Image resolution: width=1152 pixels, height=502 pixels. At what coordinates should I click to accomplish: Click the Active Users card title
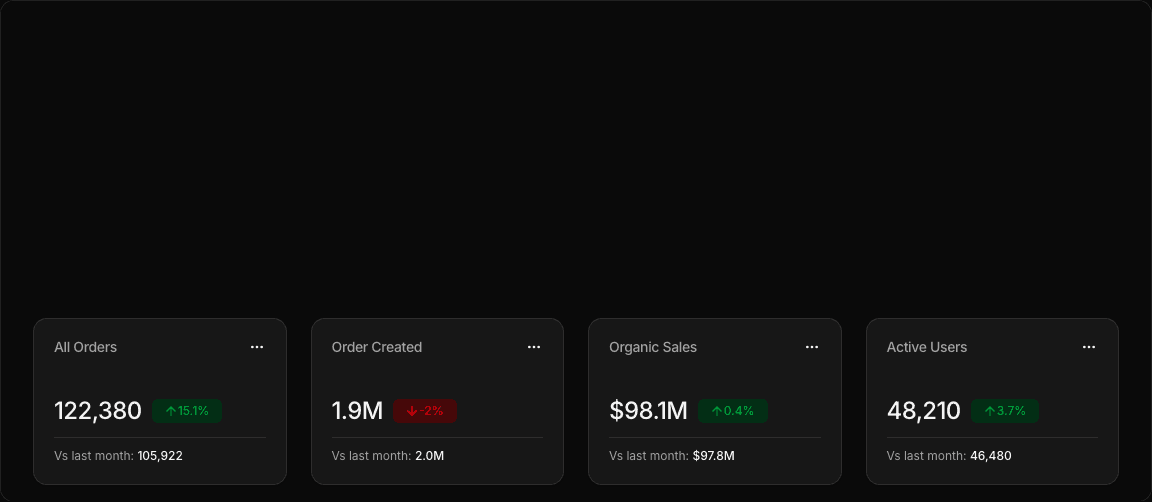(927, 347)
